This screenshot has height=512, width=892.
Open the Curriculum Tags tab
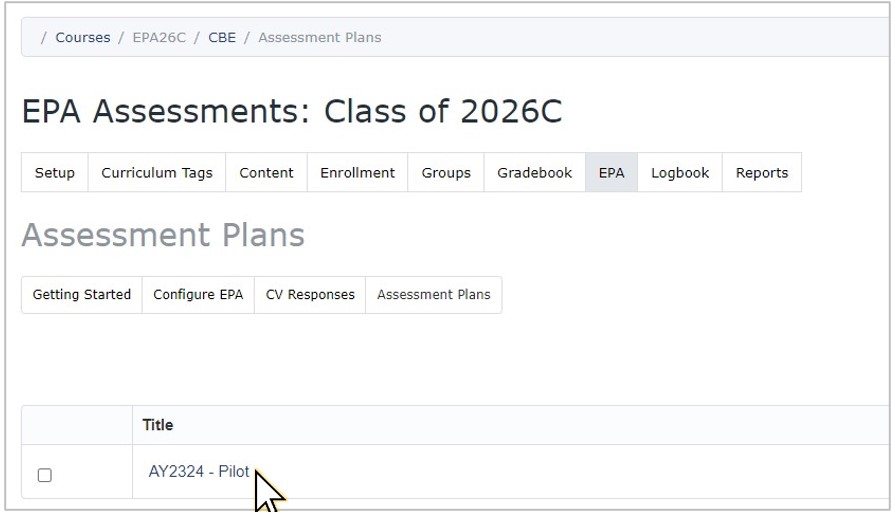[157, 173]
